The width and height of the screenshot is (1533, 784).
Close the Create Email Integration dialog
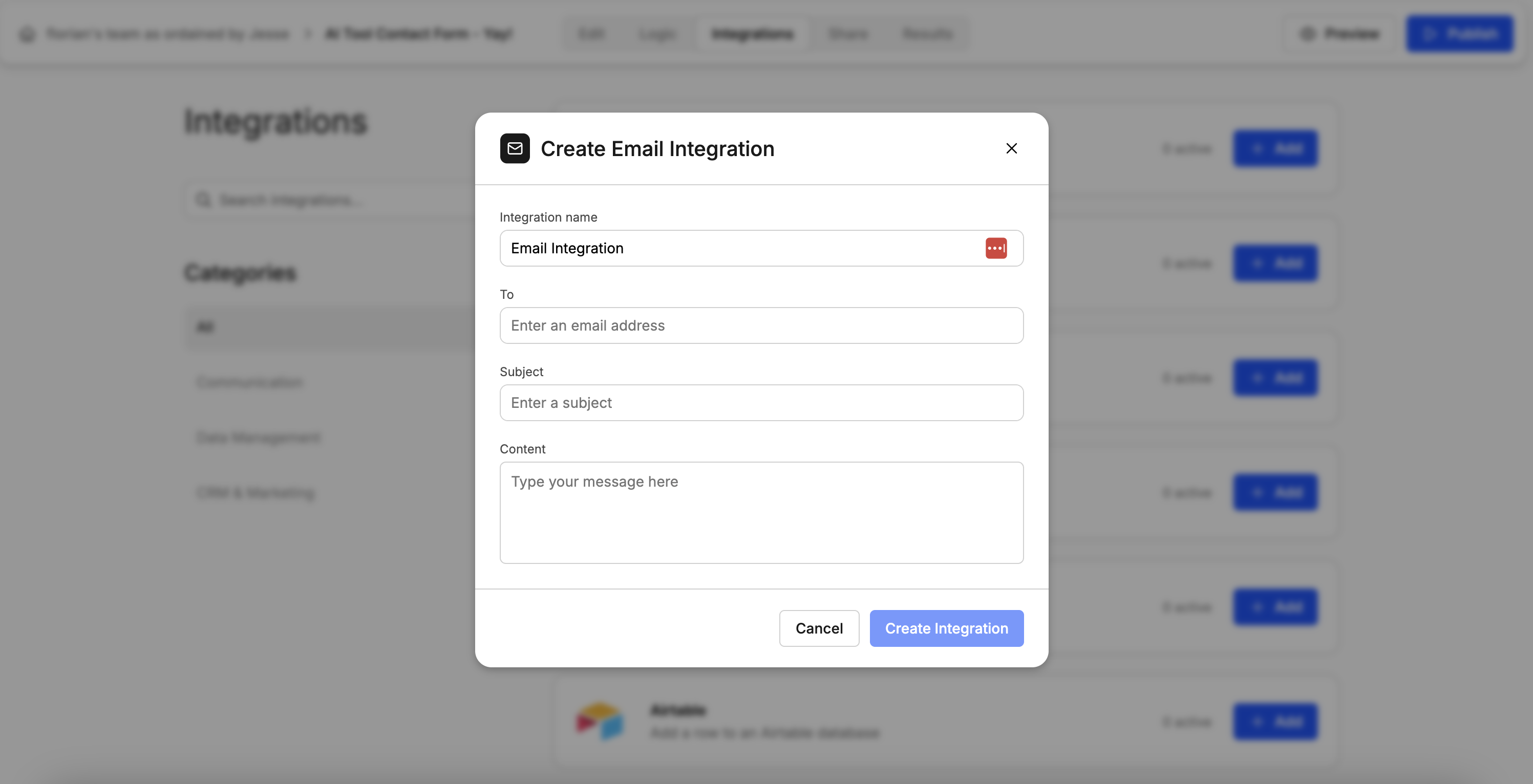1011,148
